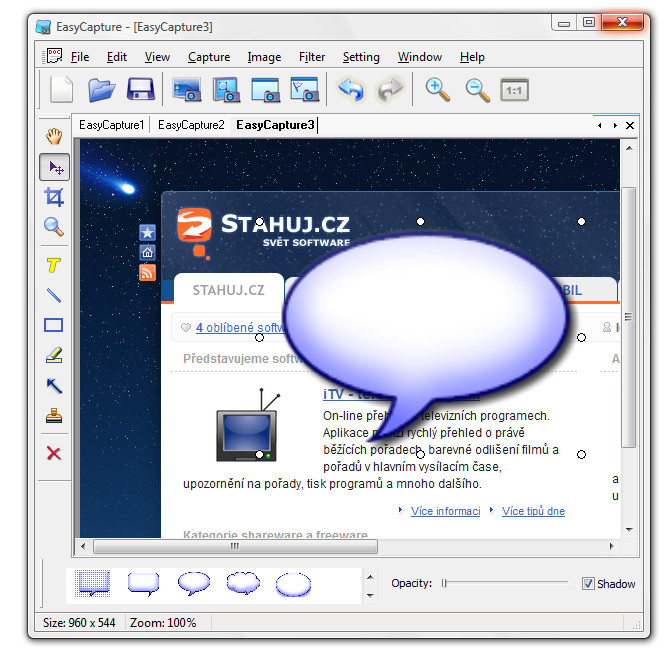
Task: Open the Capture menu
Action: point(209,57)
